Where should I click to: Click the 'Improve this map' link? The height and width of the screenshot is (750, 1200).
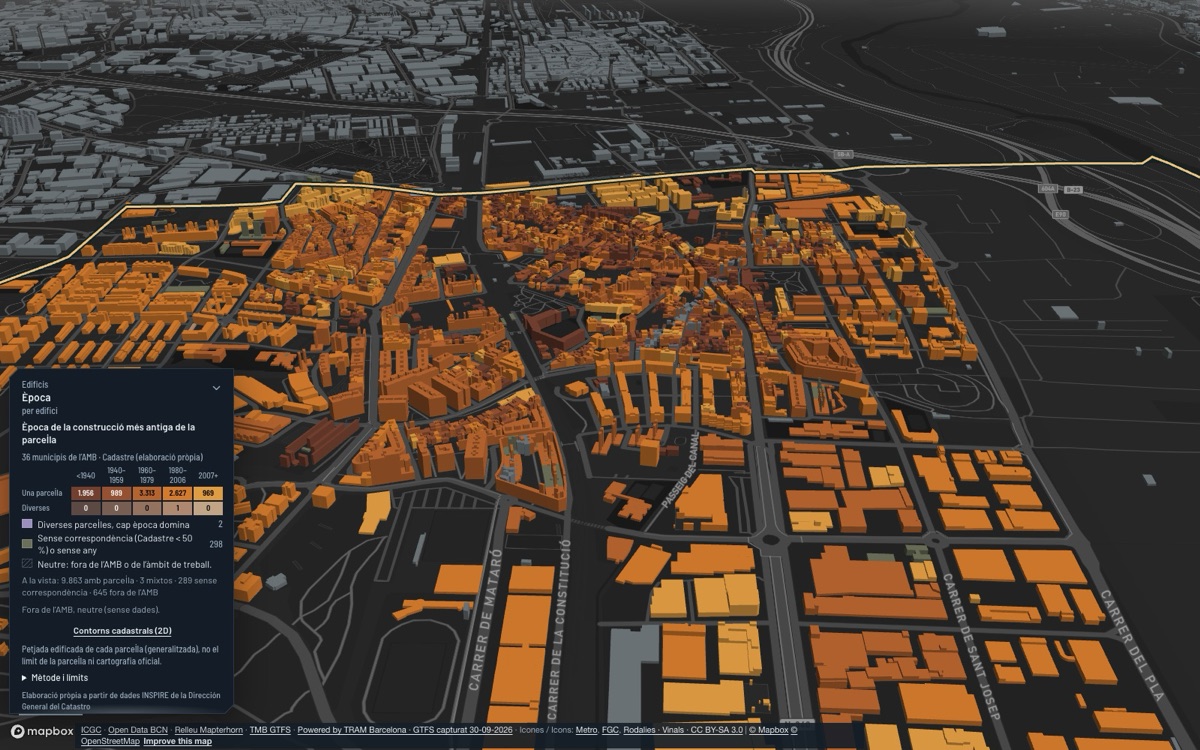(x=177, y=742)
